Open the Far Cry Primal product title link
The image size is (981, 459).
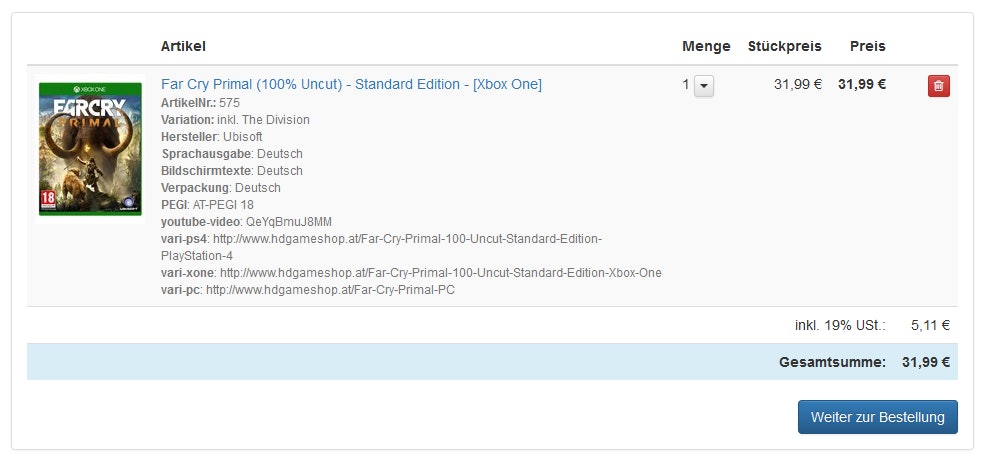(x=351, y=84)
